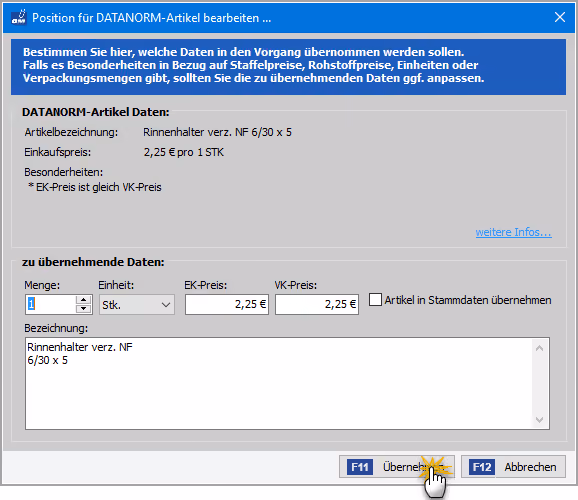Increase Menge with the up arrow
This screenshot has width=578, height=500.
pyautogui.click(x=84, y=300)
